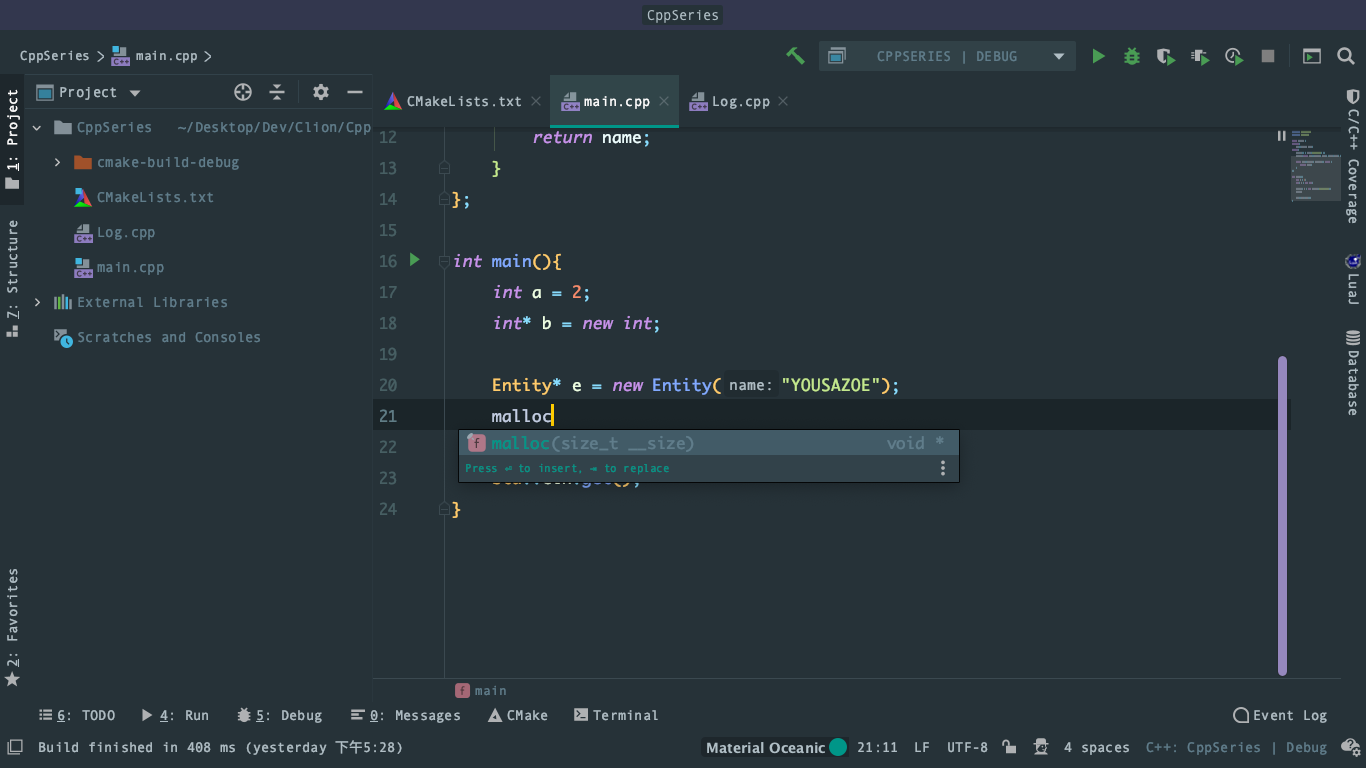Open the Terminal tool window
This screenshot has width=1366, height=768.
click(x=616, y=715)
